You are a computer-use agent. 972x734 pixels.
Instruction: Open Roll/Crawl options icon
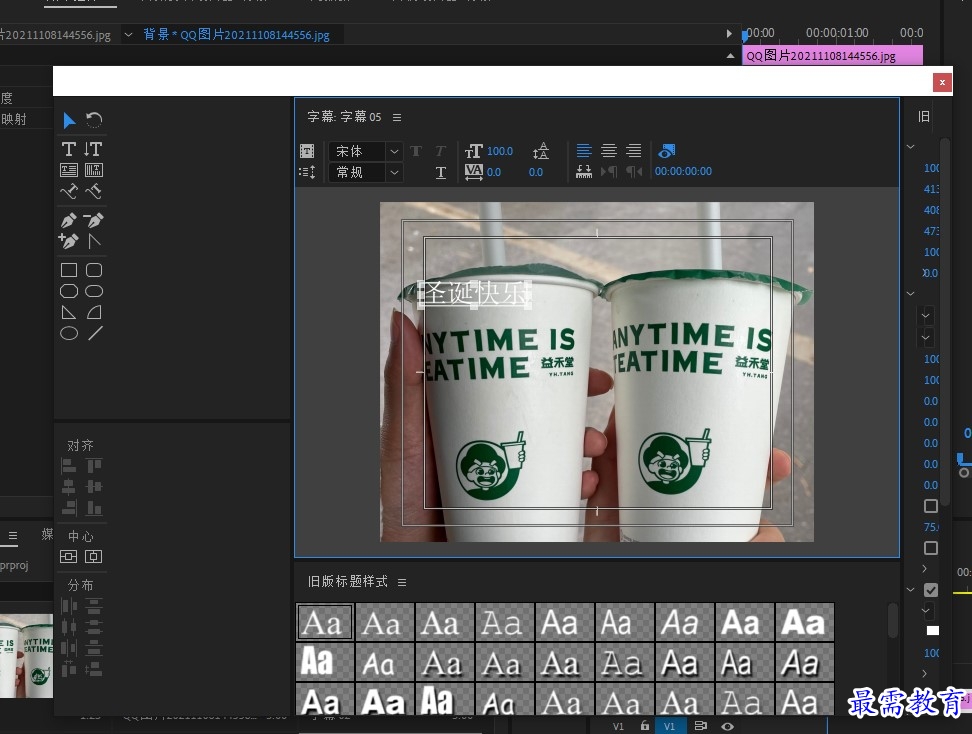pos(307,172)
